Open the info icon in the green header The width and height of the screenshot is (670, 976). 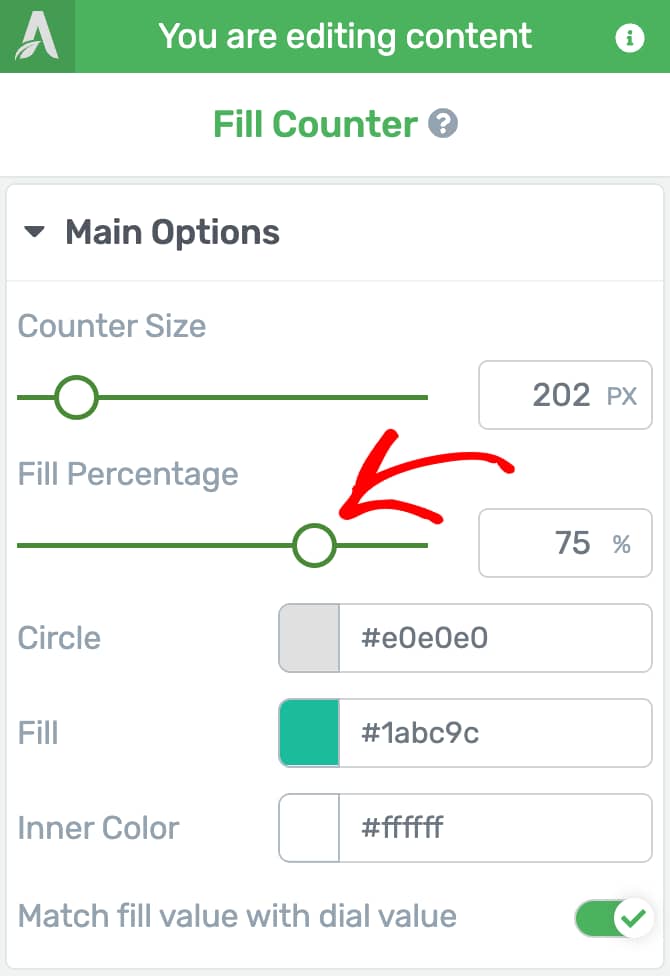[630, 38]
